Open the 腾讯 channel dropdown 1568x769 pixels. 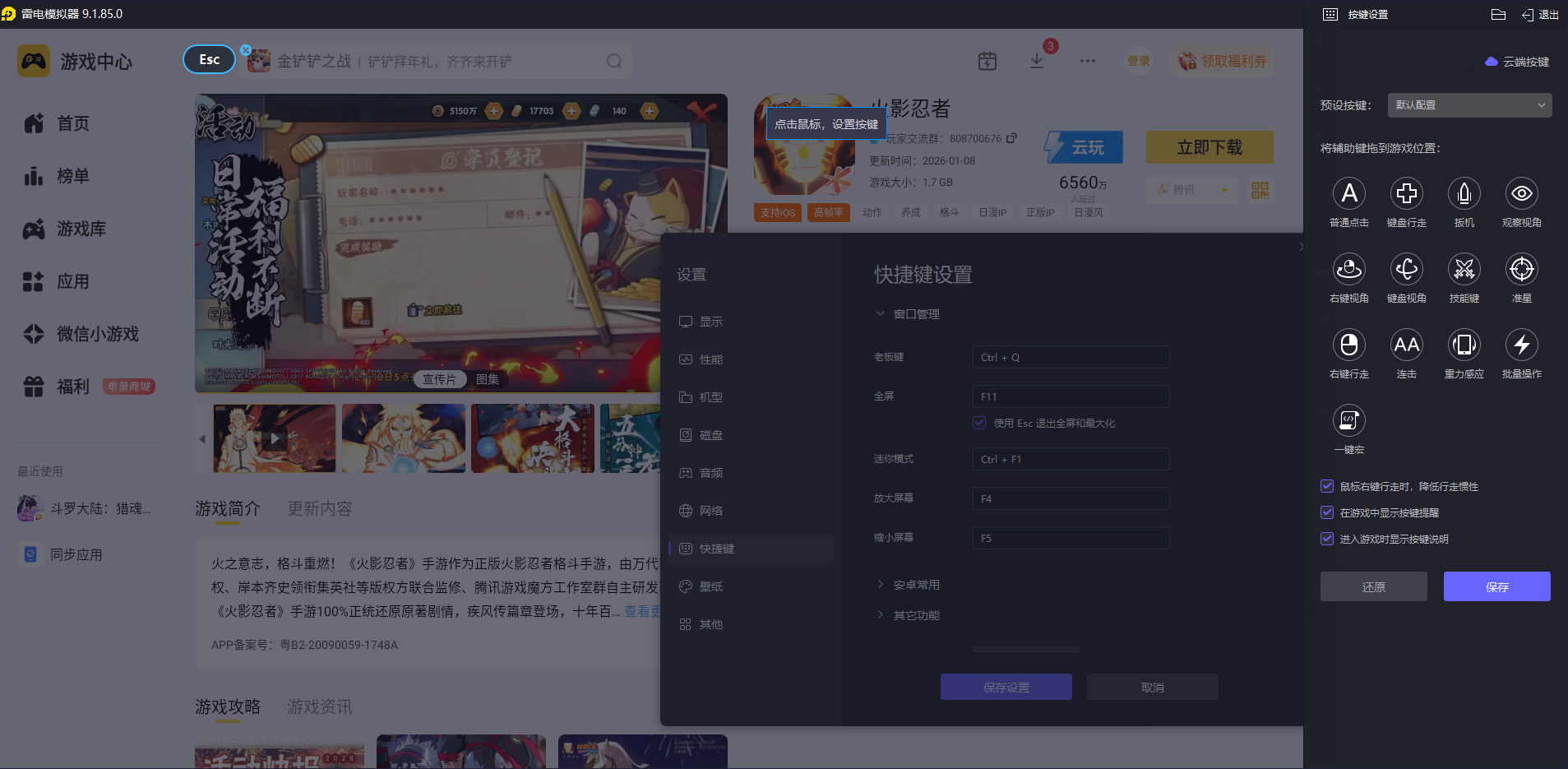click(1191, 190)
